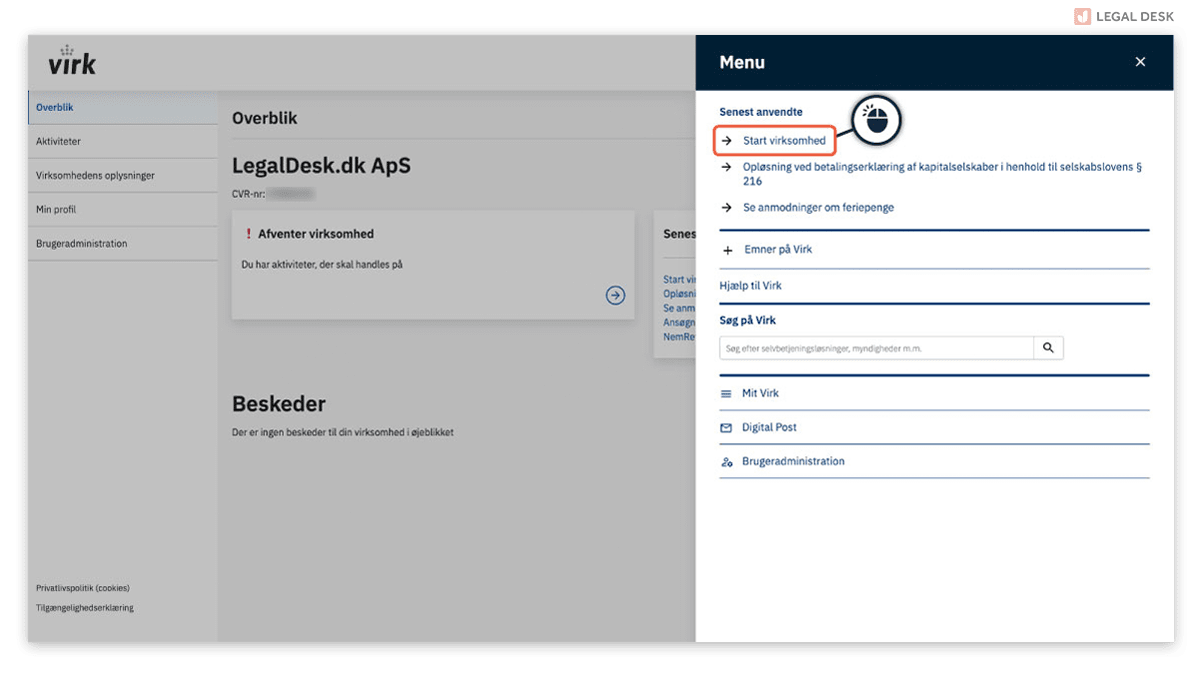Viewport: 1200px width, 675px height.
Task: Click arrow icon before Se anmodninger om feriepenge
Action: (727, 208)
